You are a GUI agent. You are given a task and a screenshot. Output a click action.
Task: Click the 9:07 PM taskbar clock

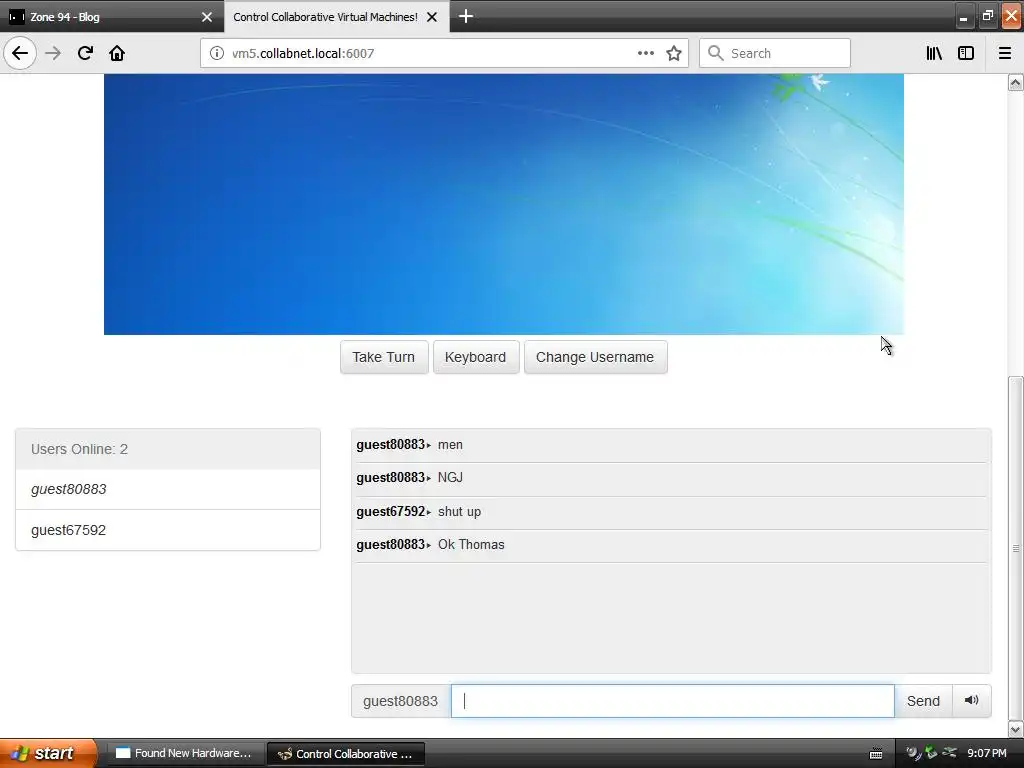click(x=986, y=753)
